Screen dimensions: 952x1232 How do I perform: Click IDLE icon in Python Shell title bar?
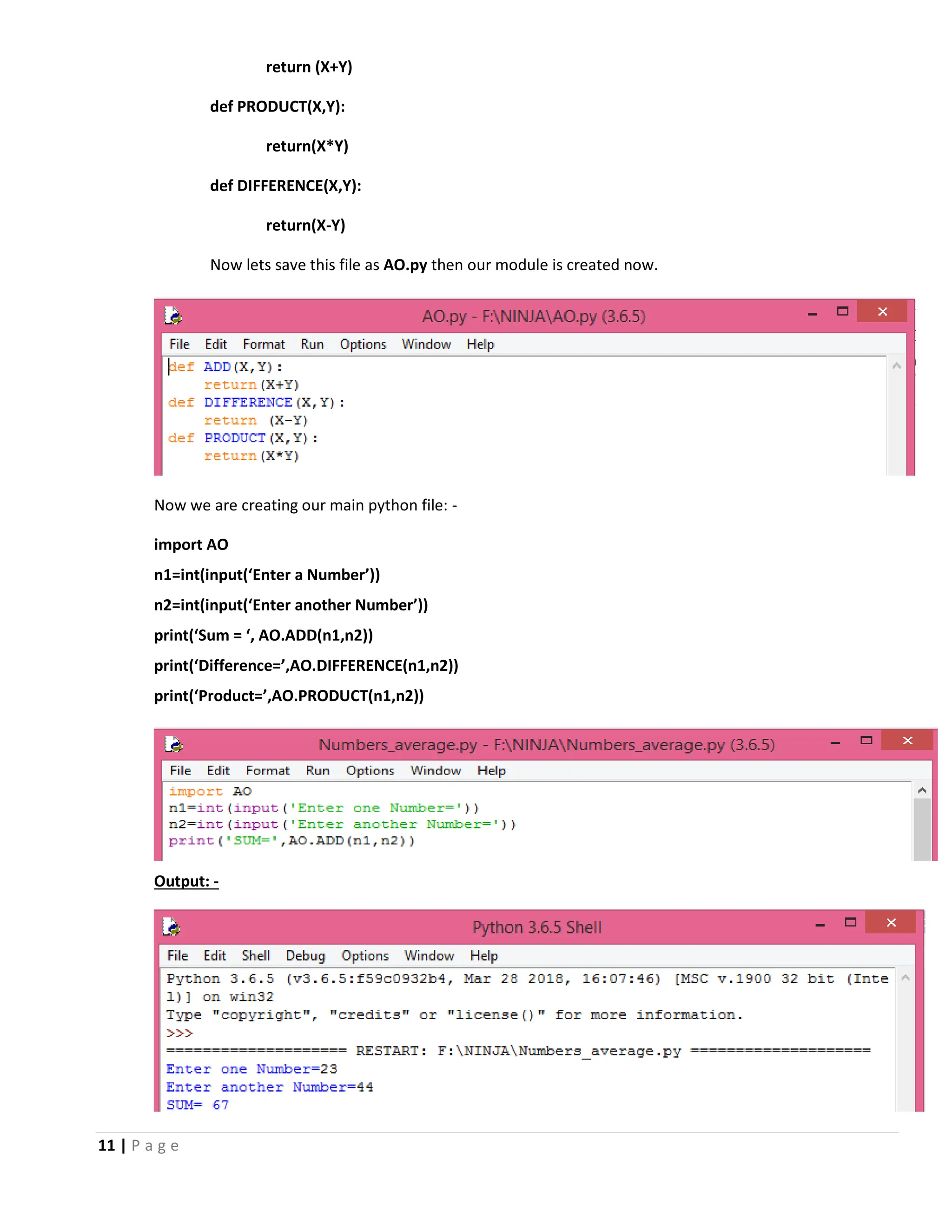click(171, 926)
